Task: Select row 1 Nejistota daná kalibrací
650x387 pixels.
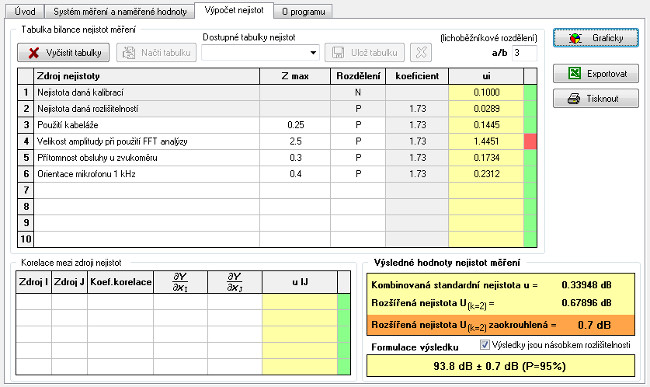Action: click(x=146, y=92)
